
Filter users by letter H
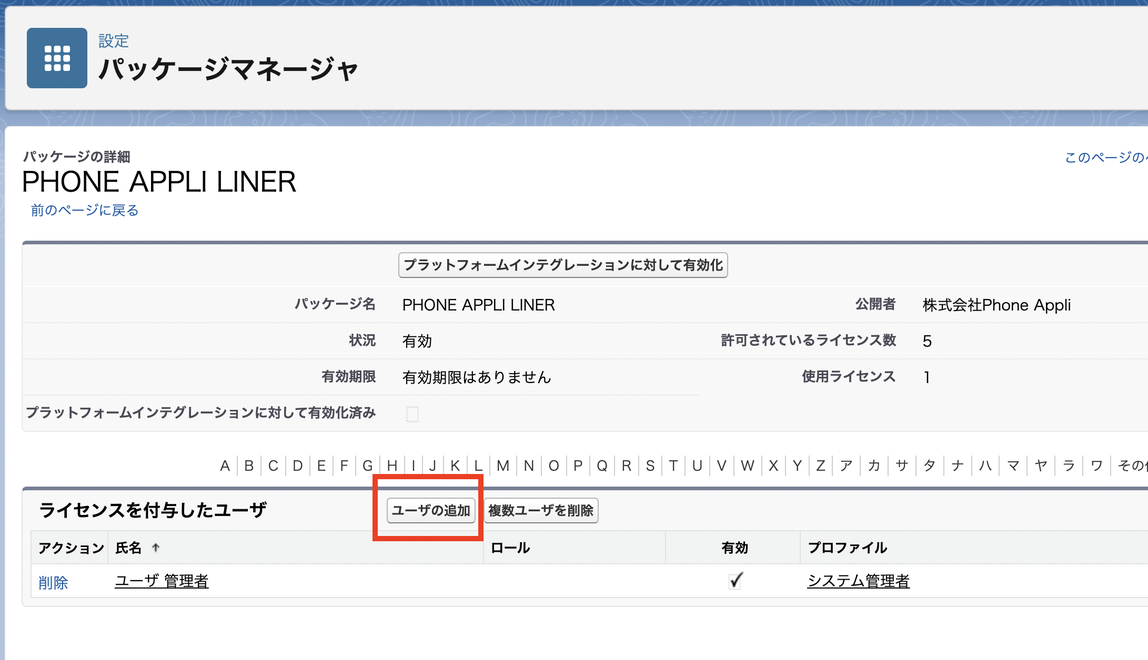click(x=392, y=466)
